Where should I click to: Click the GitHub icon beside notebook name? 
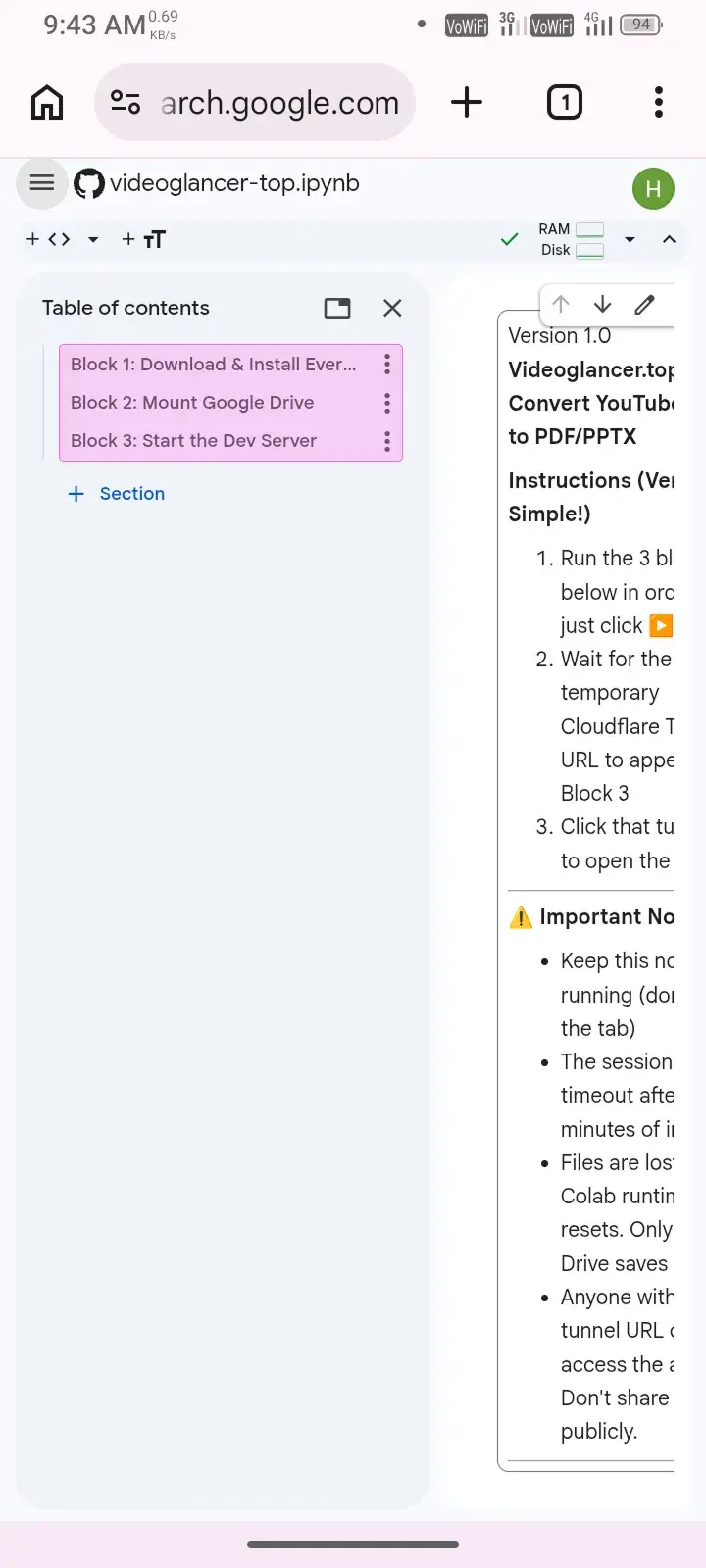pos(89,183)
